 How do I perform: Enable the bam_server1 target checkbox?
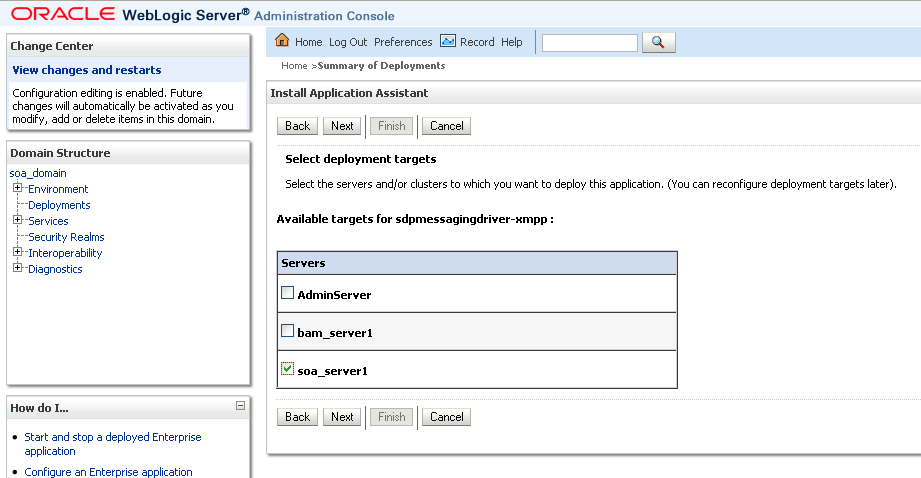(x=288, y=331)
